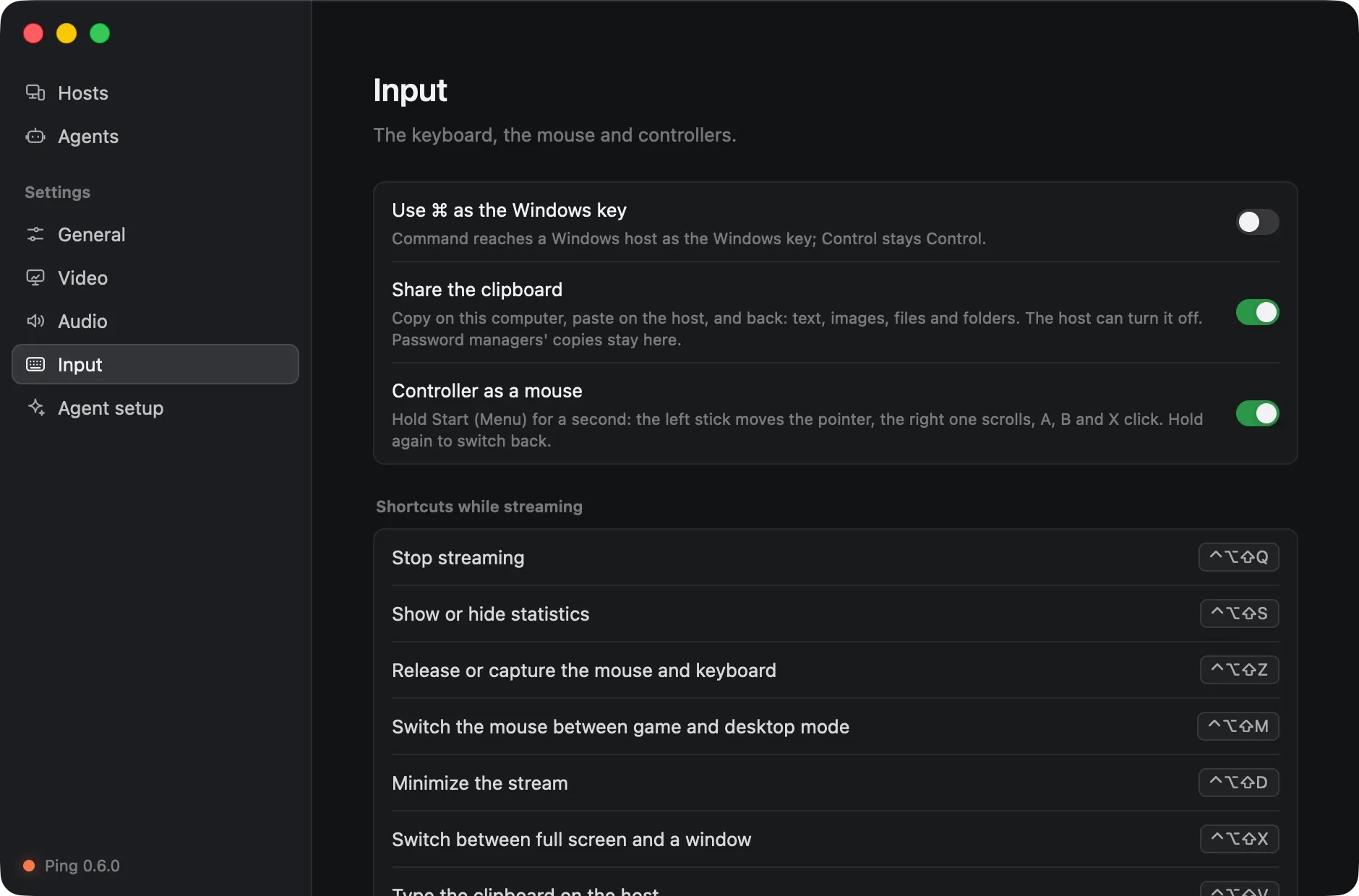Screen dimensions: 1359x896
Task: Turn off Share the clipboard switch
Action: pos(1257,312)
